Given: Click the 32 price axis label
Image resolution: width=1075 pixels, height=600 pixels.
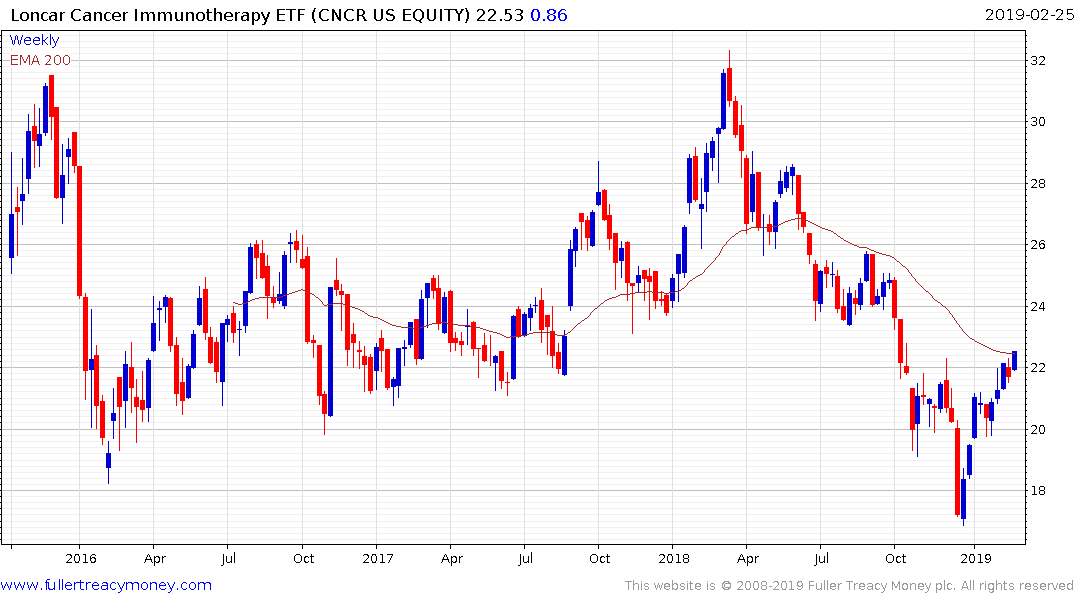Looking at the screenshot, I should click(x=1038, y=60).
